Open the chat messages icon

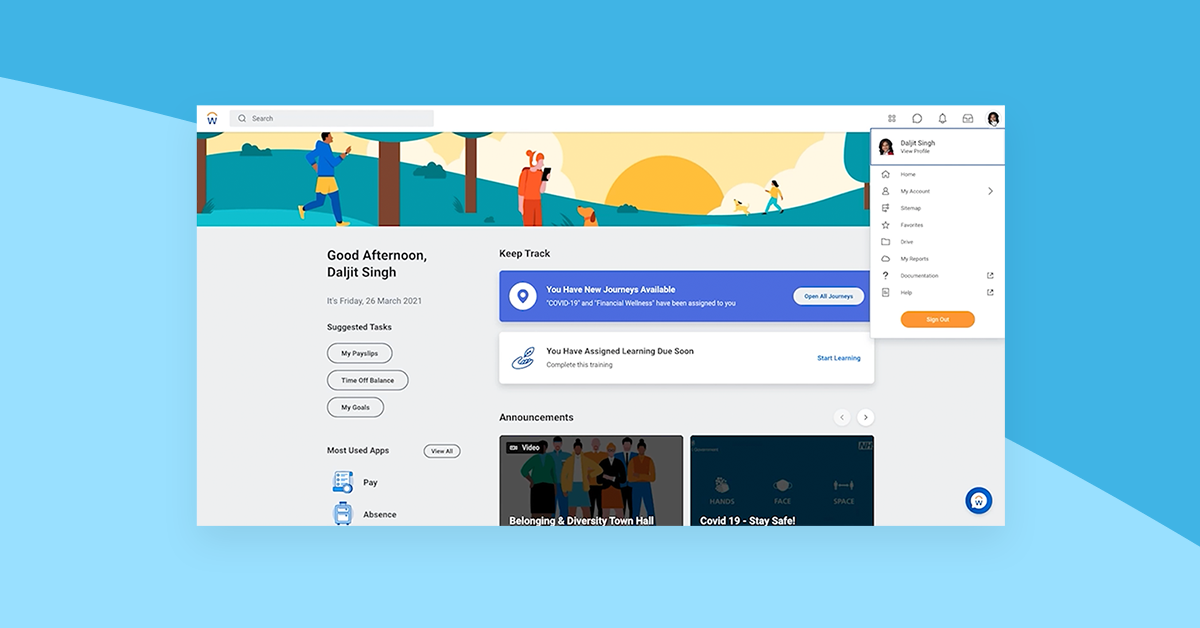pos(917,118)
